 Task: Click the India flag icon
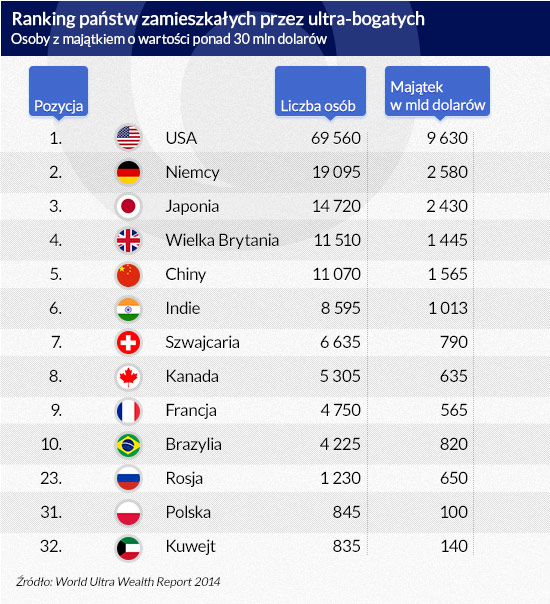(x=128, y=309)
